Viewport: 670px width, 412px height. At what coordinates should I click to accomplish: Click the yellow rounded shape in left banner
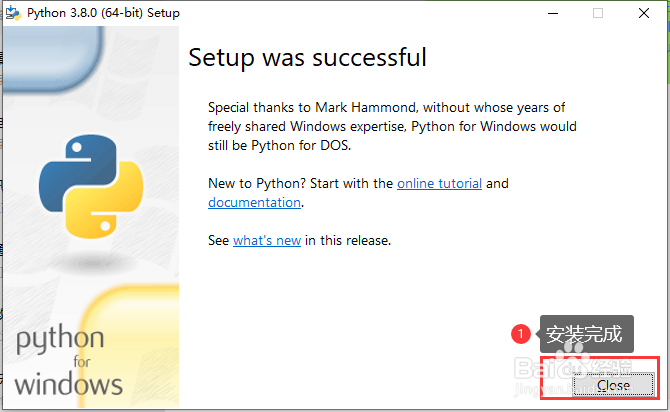(x=129, y=346)
